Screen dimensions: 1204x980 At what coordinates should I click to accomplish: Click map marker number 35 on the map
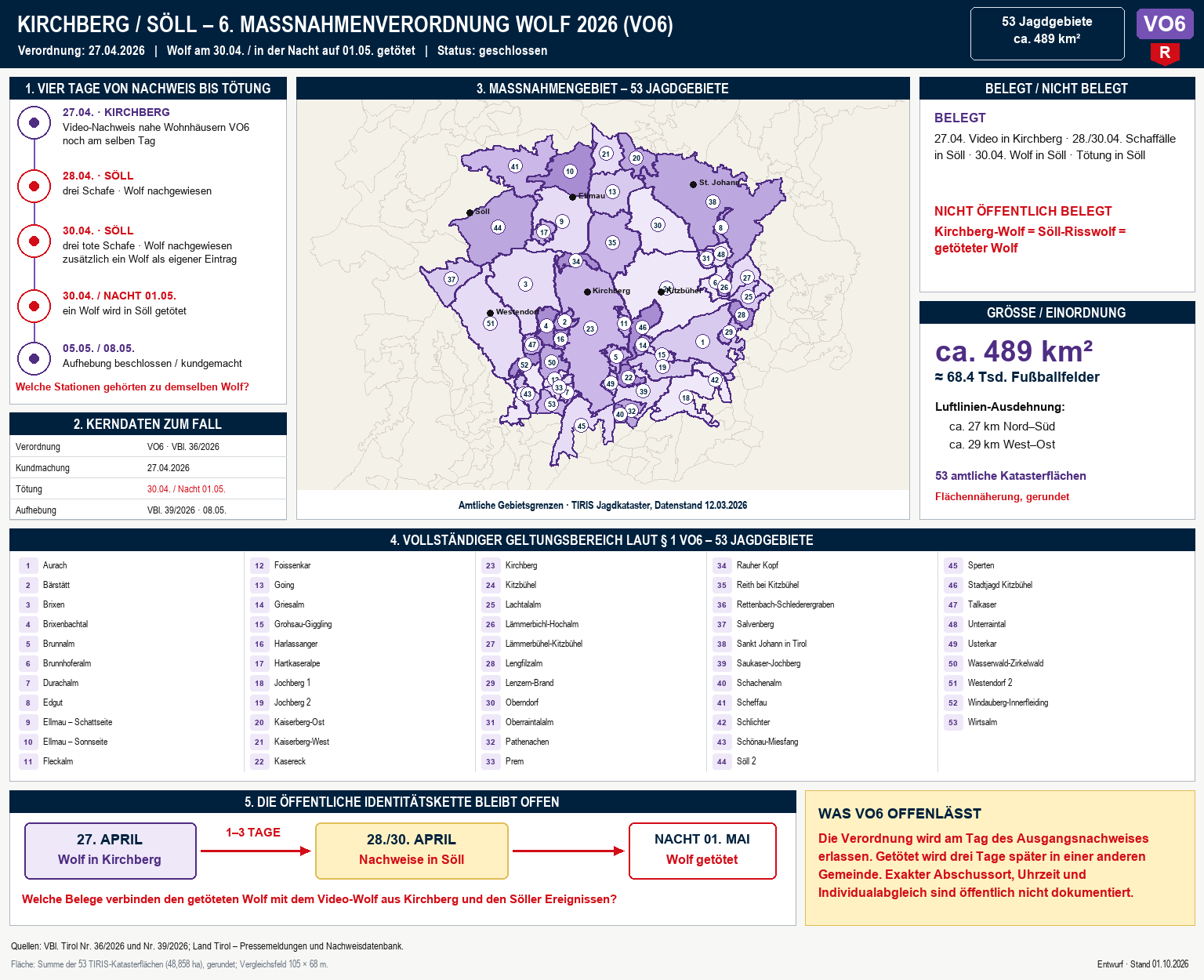612,242
